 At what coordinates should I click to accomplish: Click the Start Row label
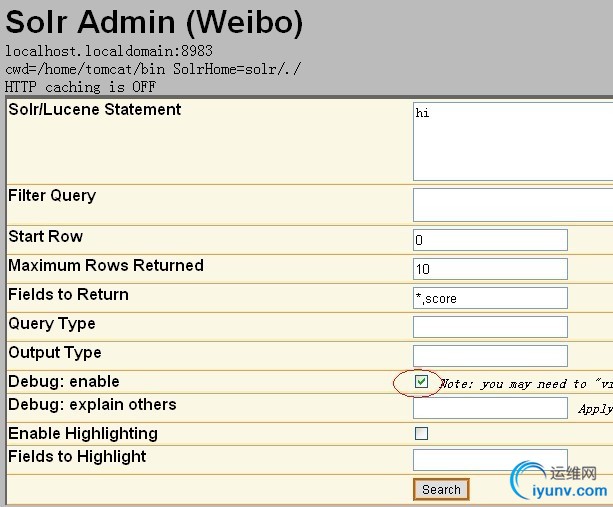pyautogui.click(x=46, y=236)
